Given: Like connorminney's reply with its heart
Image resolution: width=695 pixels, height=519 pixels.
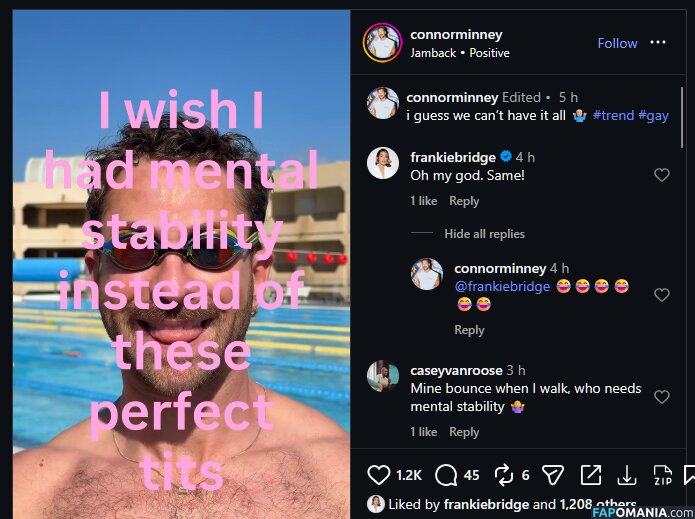Looking at the screenshot, I should tap(661, 295).
